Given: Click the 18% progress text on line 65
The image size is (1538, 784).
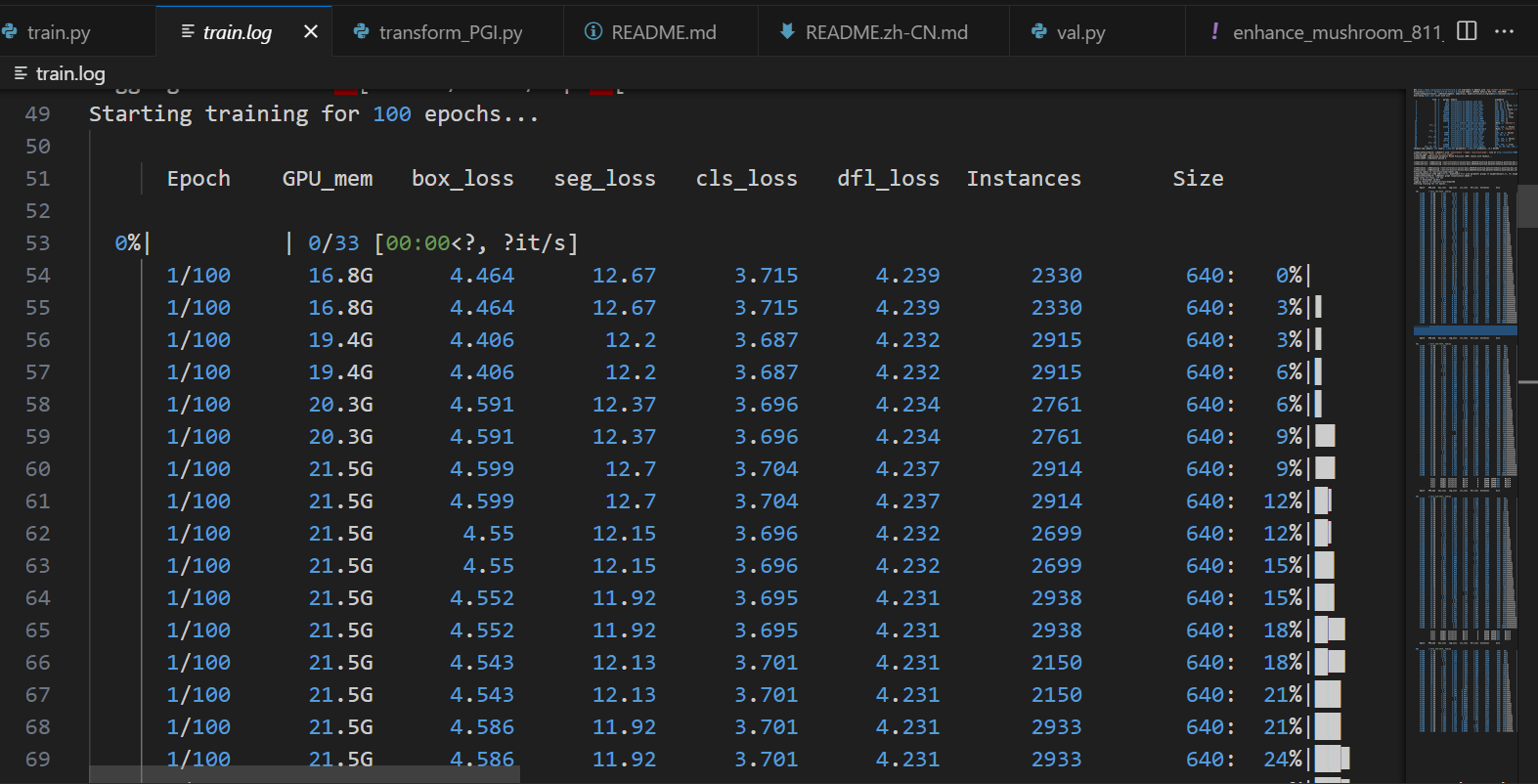Looking at the screenshot, I should tap(1283, 631).
